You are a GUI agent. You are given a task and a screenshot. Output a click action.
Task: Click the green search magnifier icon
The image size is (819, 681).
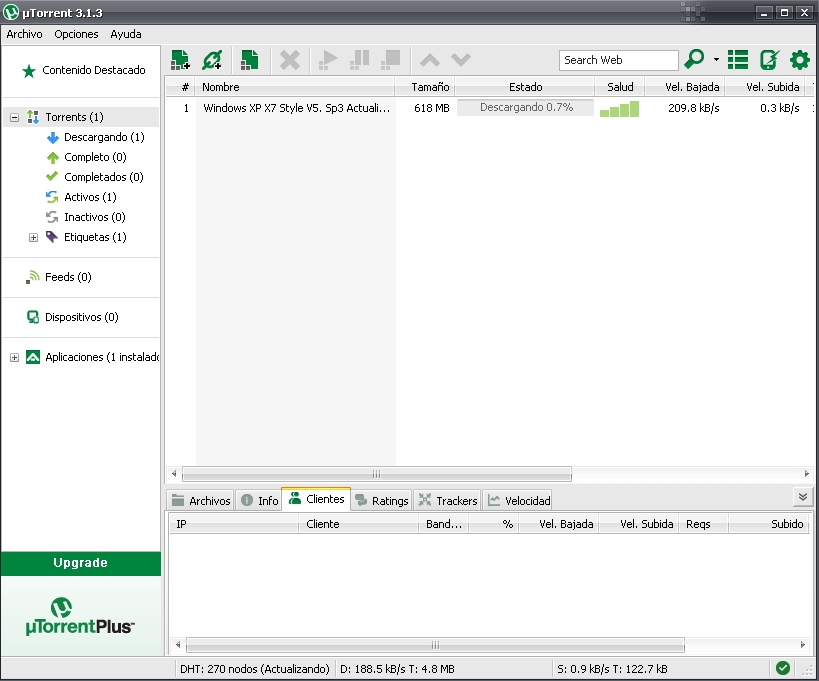coord(695,60)
